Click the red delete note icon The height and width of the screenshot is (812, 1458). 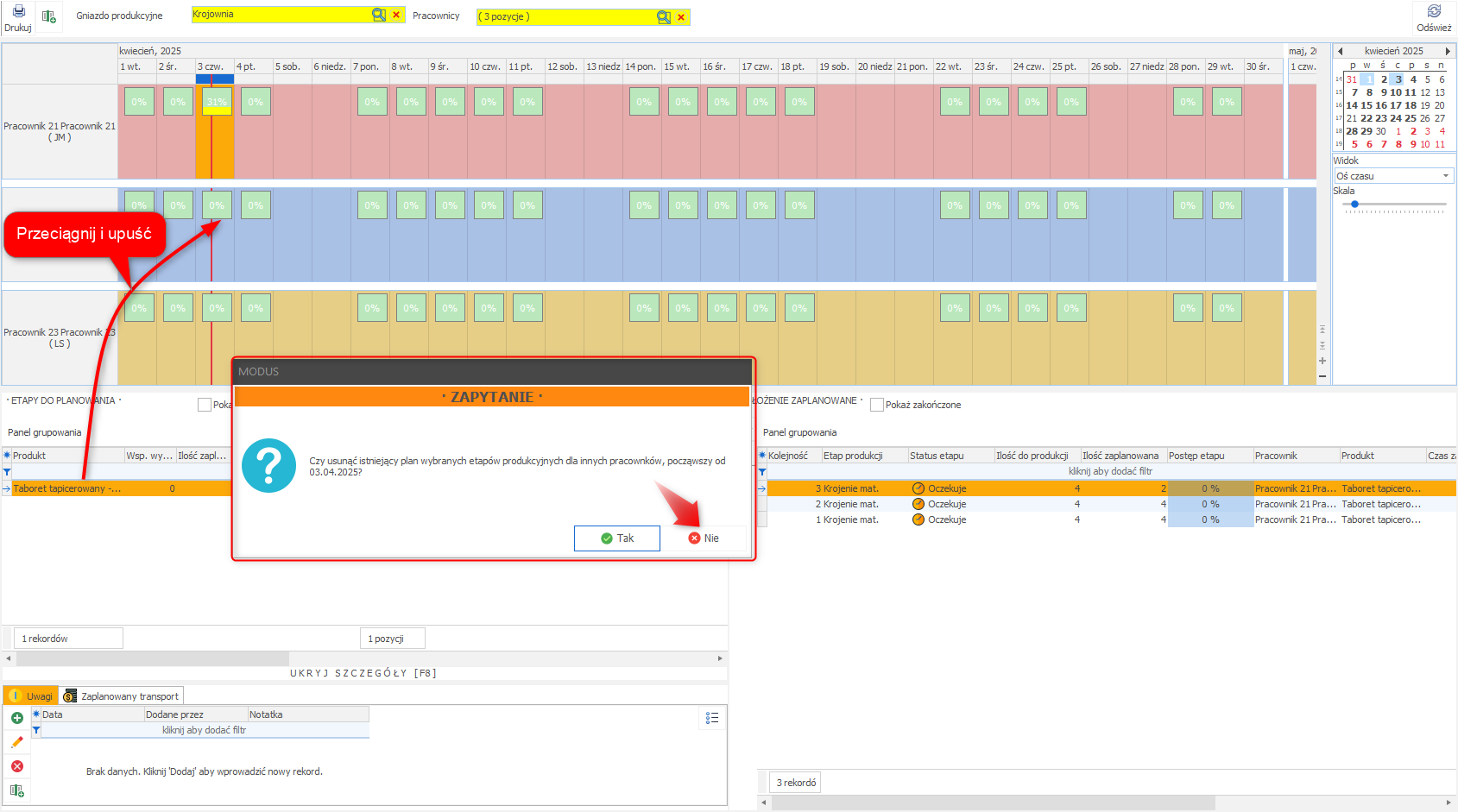click(16, 766)
